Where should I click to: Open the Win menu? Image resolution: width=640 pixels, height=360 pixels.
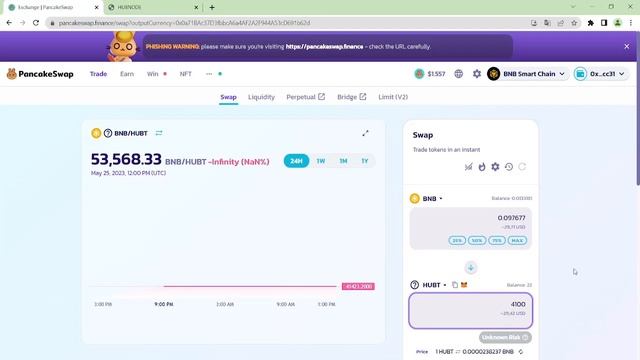153,74
